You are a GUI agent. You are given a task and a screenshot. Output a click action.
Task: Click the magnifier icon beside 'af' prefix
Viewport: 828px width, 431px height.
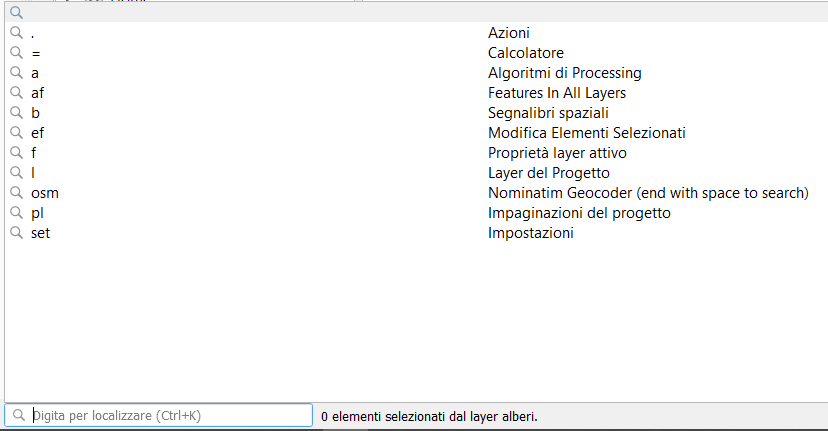click(x=16, y=93)
